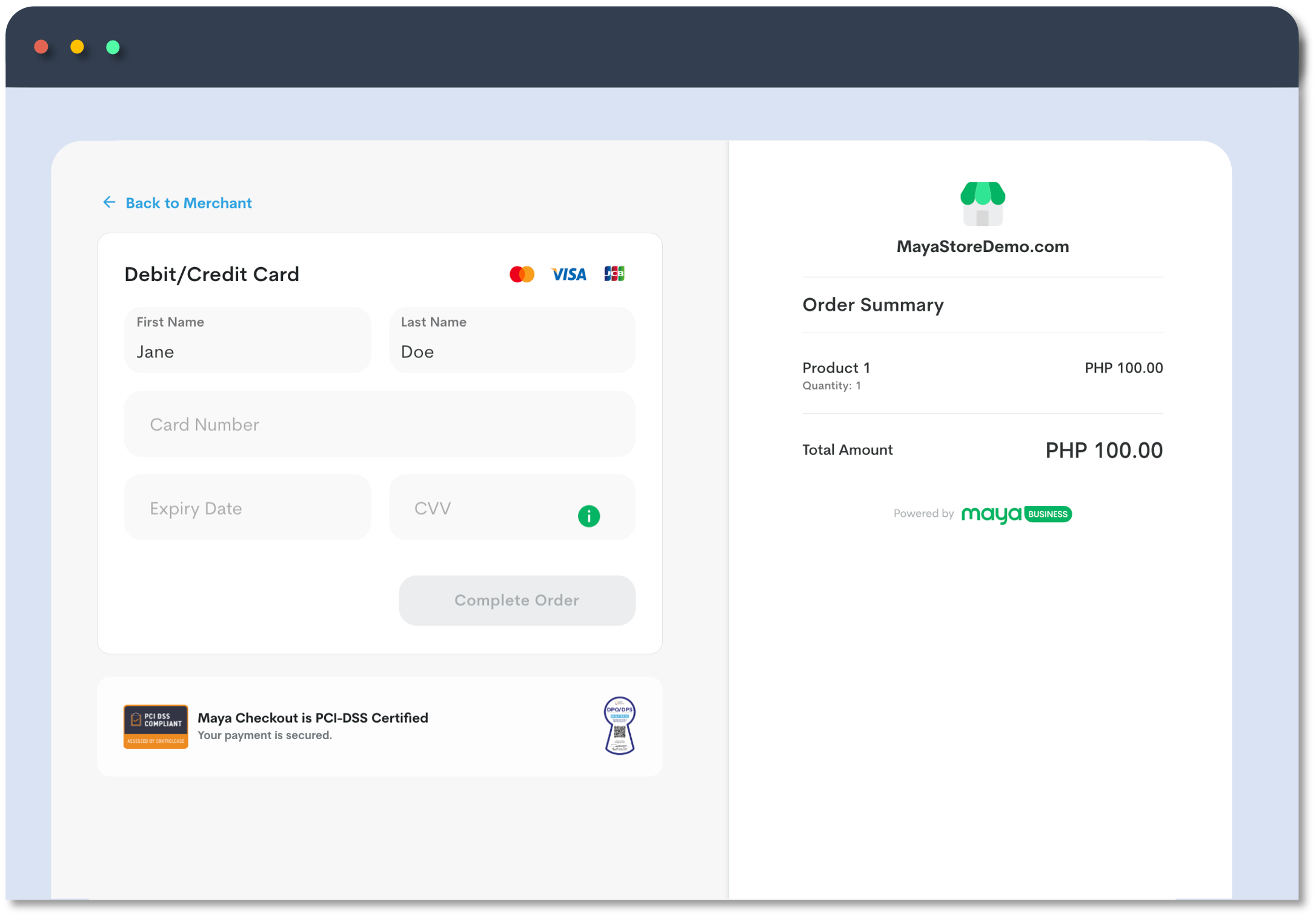Image resolution: width=1316 pixels, height=919 pixels.
Task: Focus the Card Number field
Action: (x=380, y=424)
